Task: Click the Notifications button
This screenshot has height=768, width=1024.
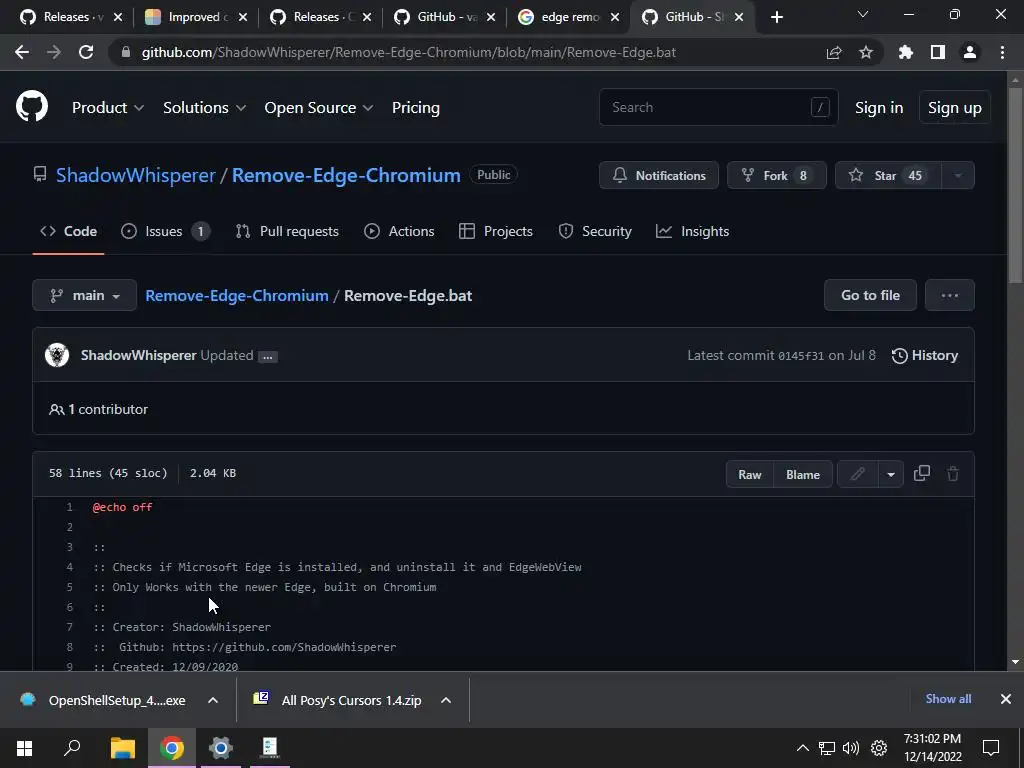Action: click(x=659, y=175)
